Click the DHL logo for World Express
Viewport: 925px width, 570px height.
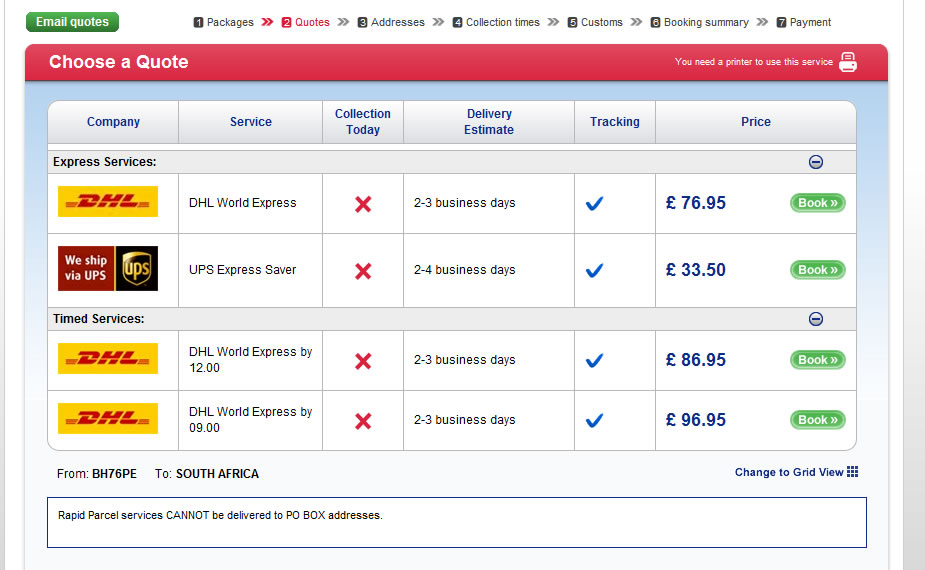pyautogui.click(x=108, y=202)
